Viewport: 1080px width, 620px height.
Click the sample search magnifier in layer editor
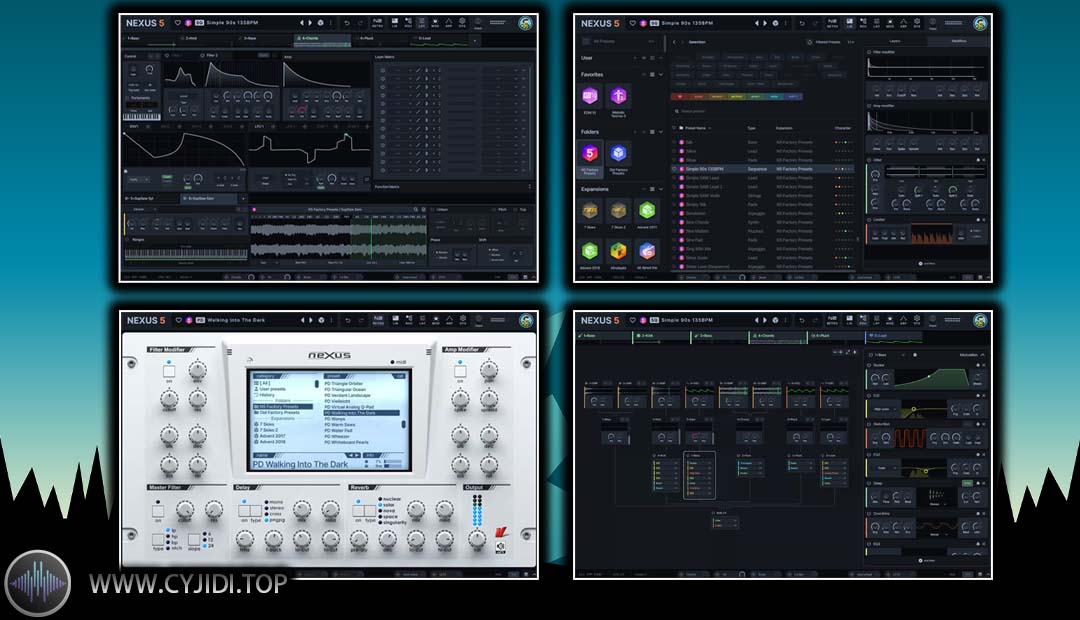[x=415, y=209]
